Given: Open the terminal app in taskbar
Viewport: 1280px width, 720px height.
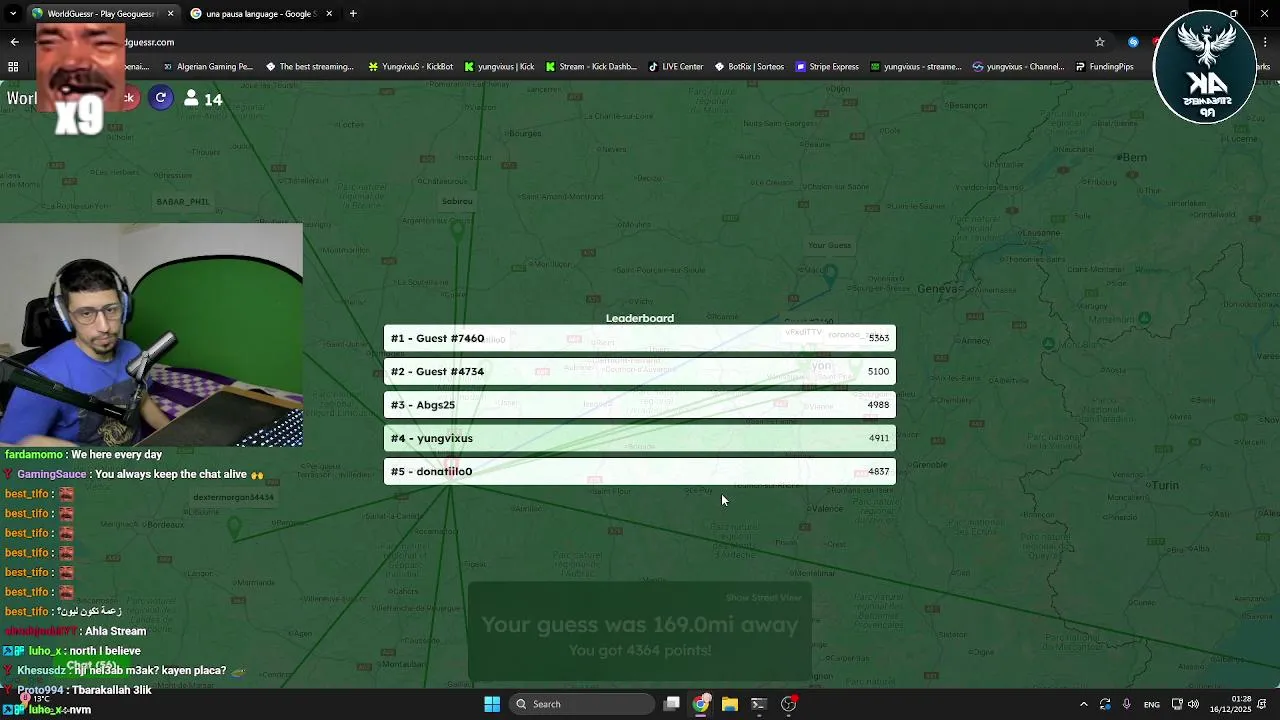Looking at the screenshot, I should [x=759, y=704].
